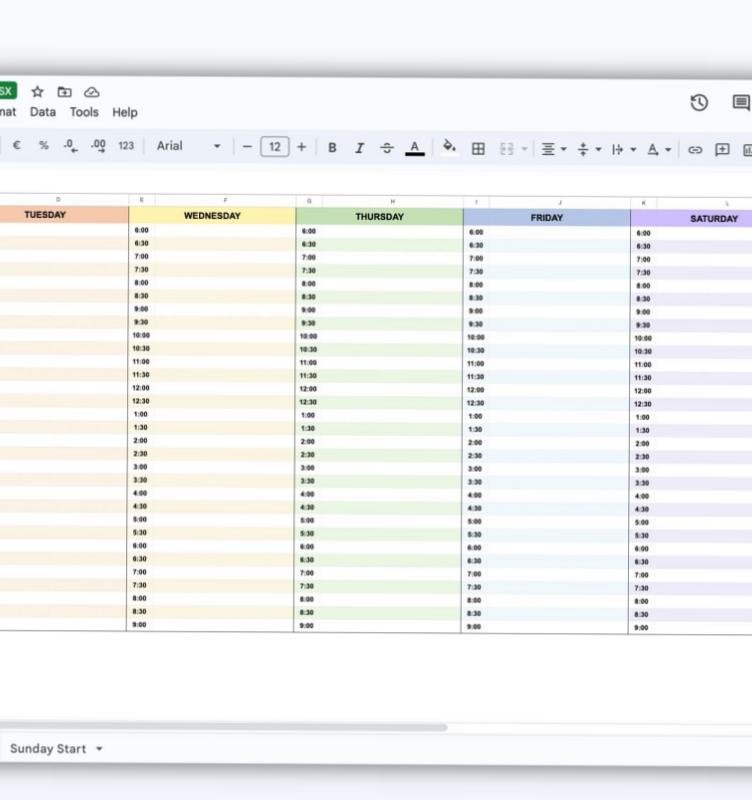Select the SATURDAY header cell
The image size is (752, 800).
[692, 219]
